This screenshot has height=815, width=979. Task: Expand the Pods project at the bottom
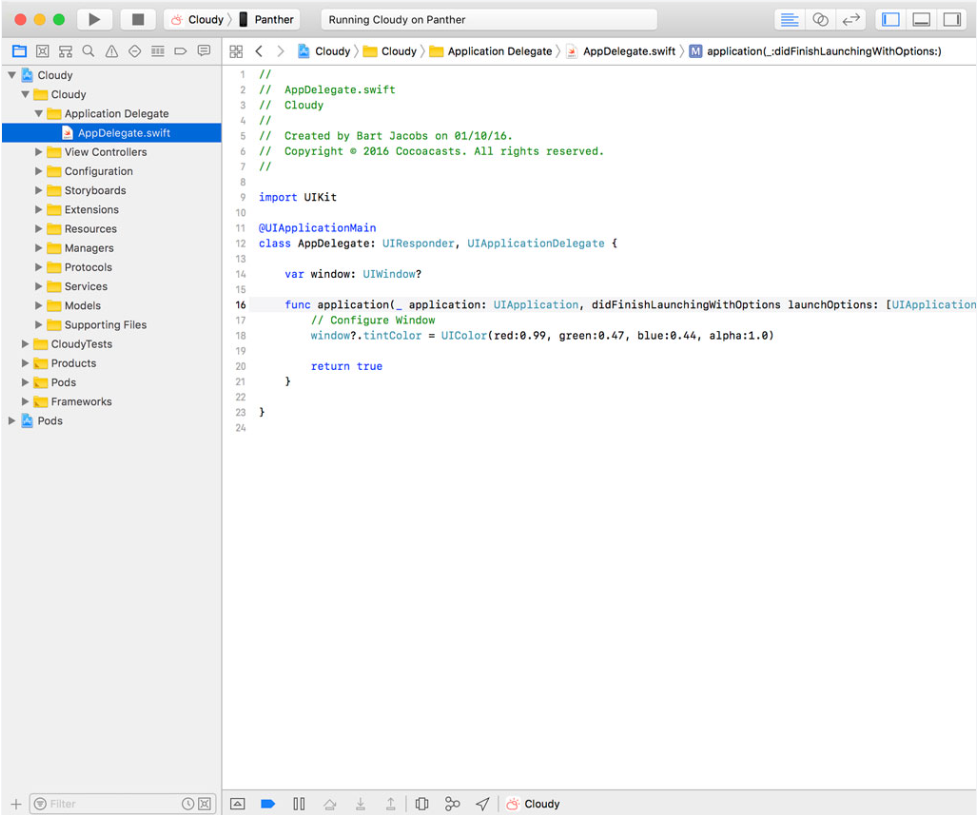(9, 421)
